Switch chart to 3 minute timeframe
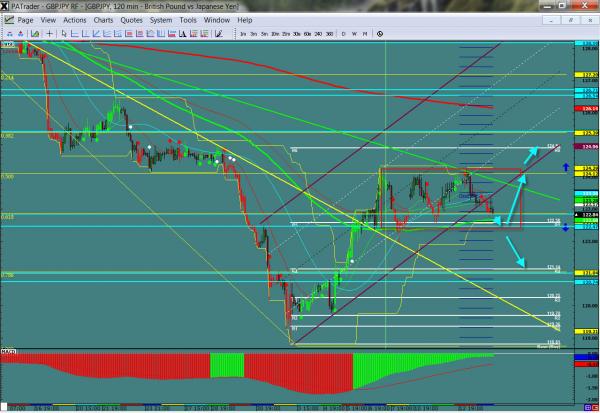This screenshot has width=600, height=413. [x=253, y=34]
